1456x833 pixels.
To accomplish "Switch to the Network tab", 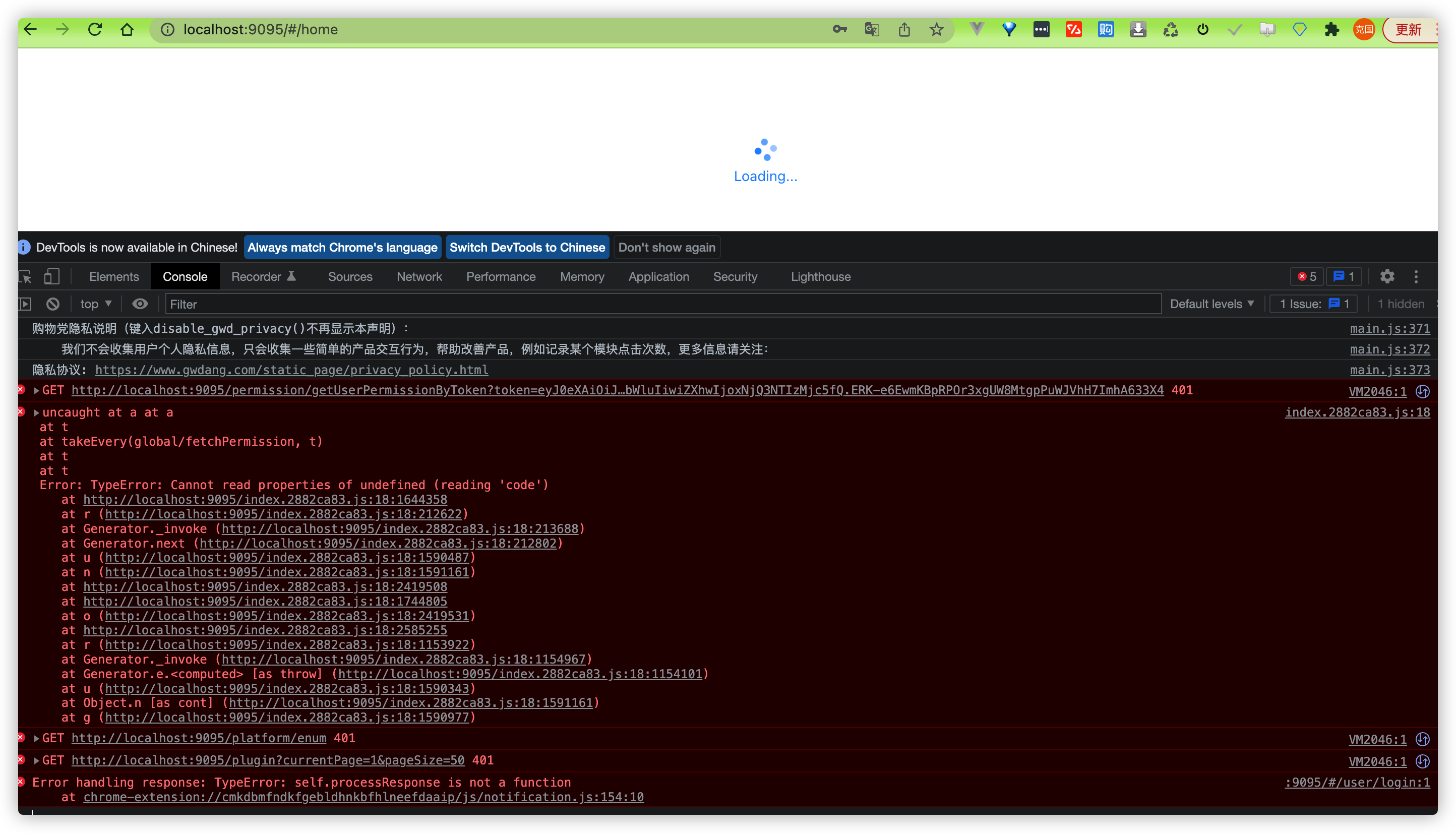I will tap(419, 277).
